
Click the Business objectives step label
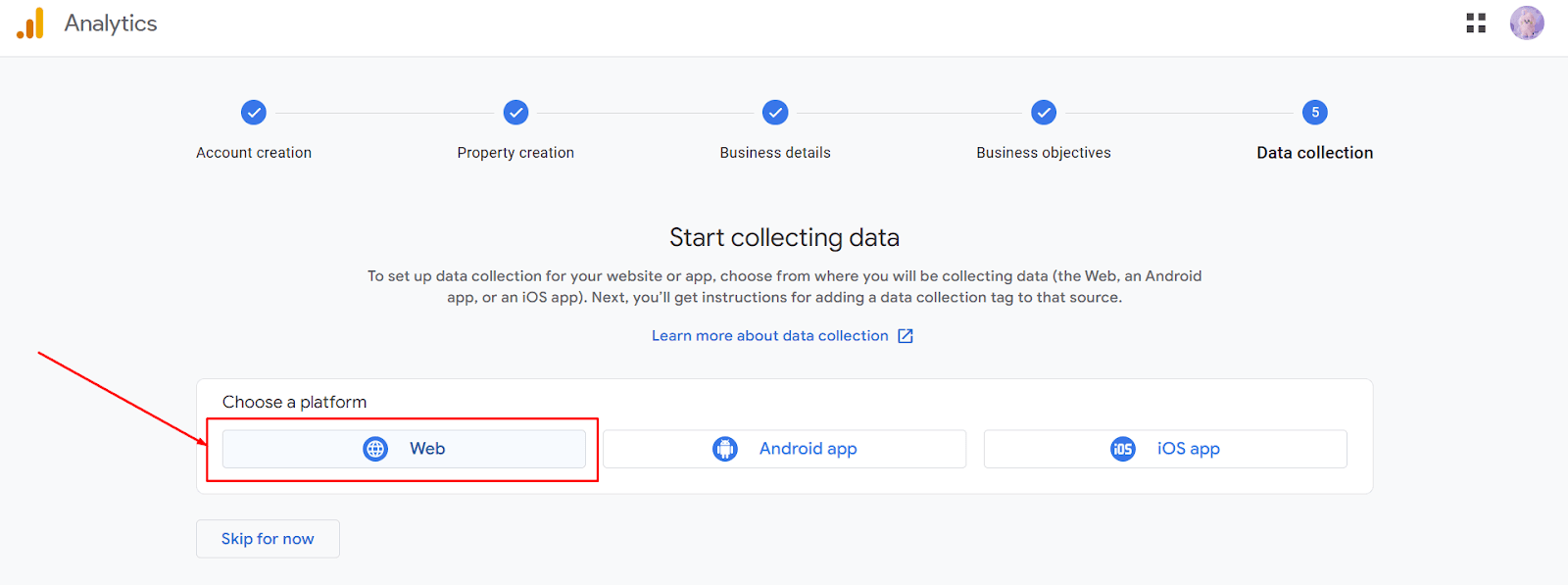(1043, 152)
